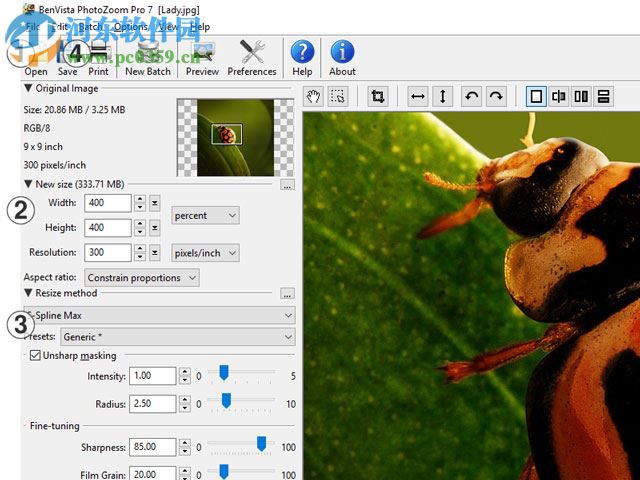
Task: Collapse the New size section
Action: [x=28, y=184]
